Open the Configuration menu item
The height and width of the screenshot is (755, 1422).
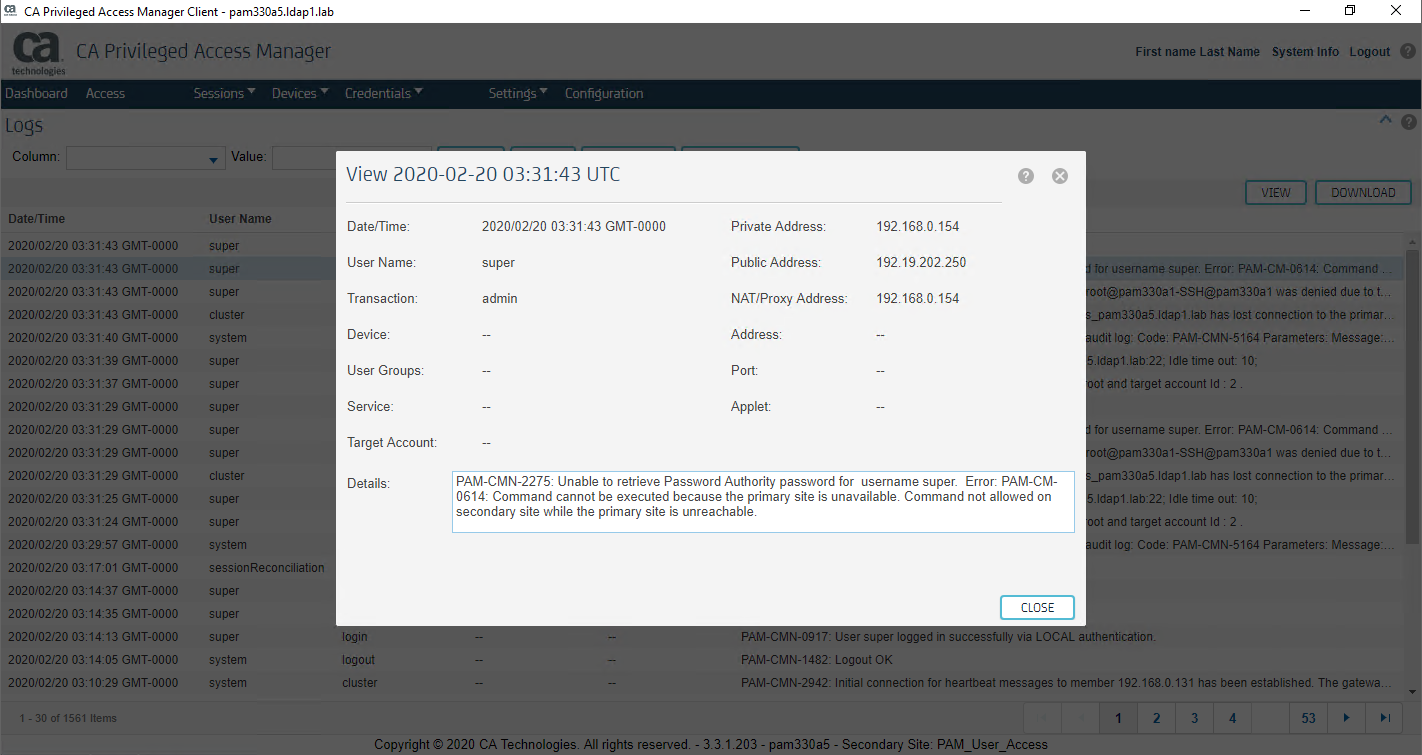(604, 93)
